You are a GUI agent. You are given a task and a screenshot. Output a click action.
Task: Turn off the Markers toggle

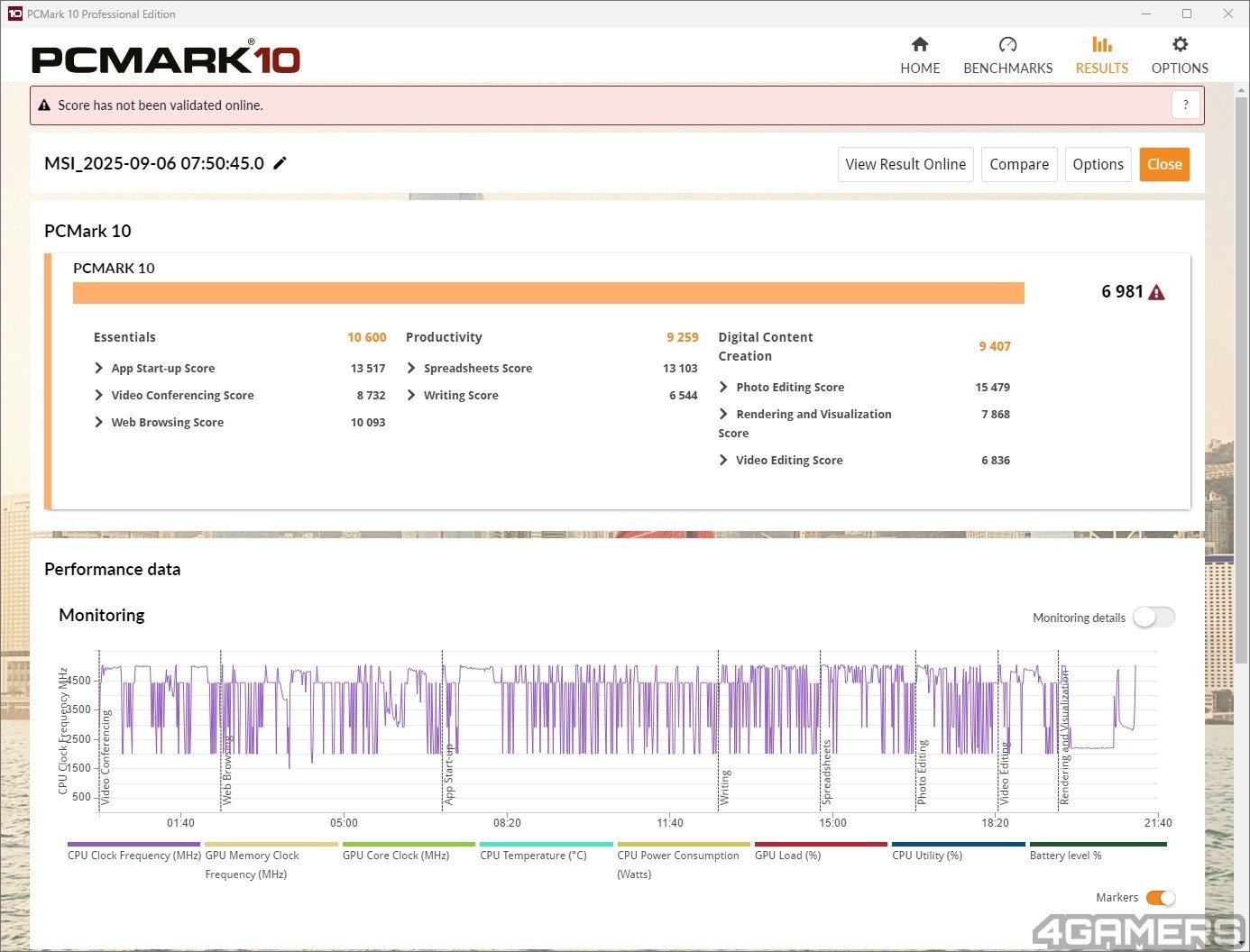[1160, 898]
